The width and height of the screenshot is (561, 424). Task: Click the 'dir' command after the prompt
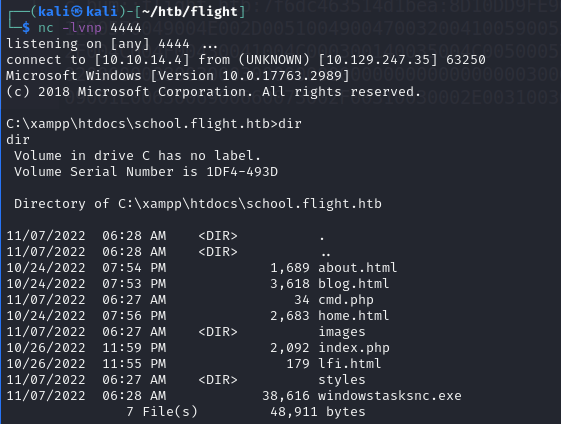[x=290, y=124]
